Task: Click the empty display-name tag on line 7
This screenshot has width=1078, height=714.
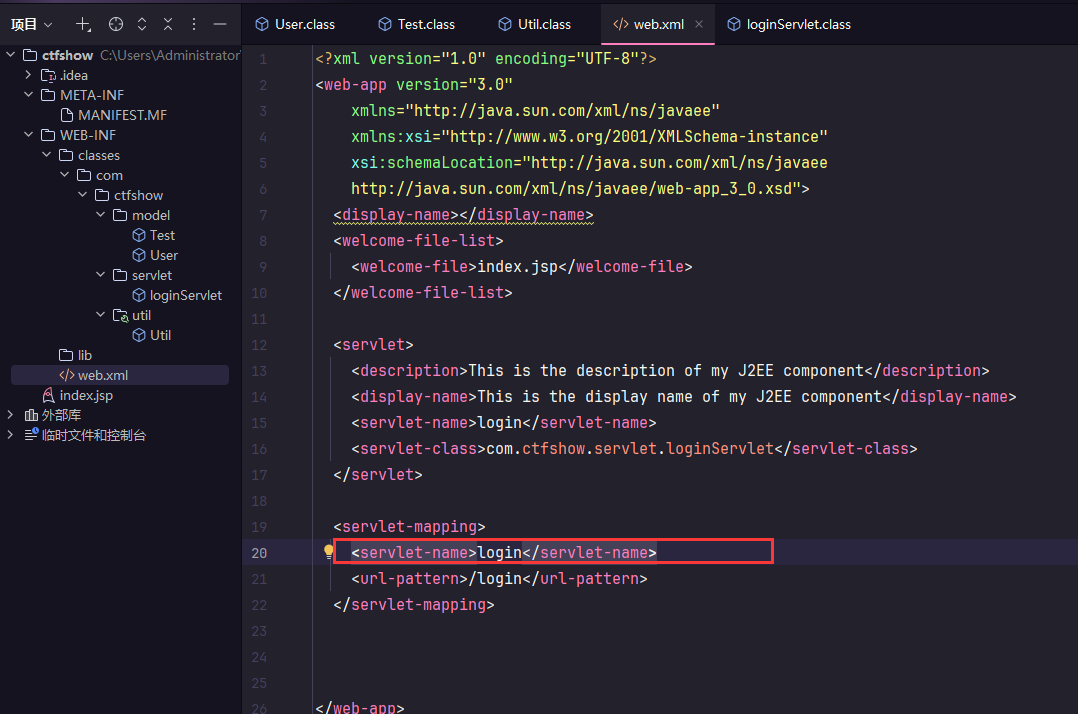Action: tap(463, 215)
